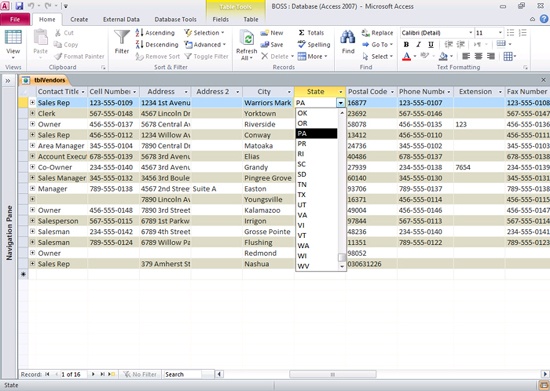This screenshot has height=391, width=550.
Task: Click the horizontal scrollbar thumb
Action: tap(333, 374)
